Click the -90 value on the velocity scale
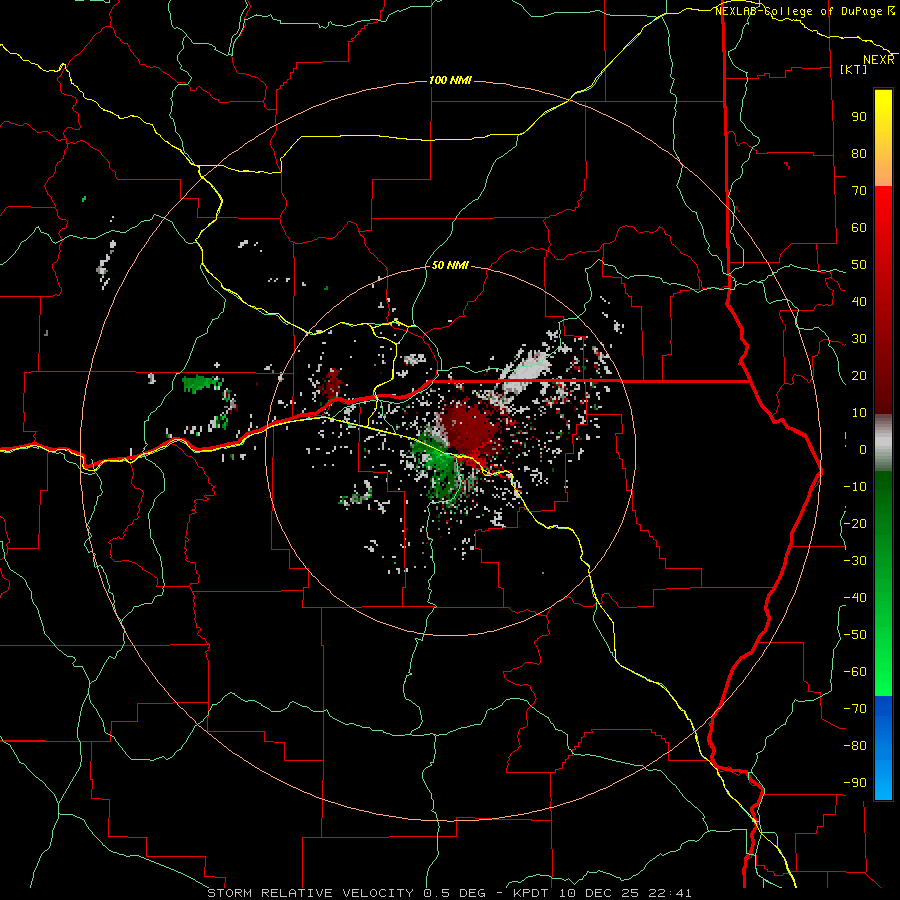This screenshot has height=900, width=900. click(x=855, y=783)
